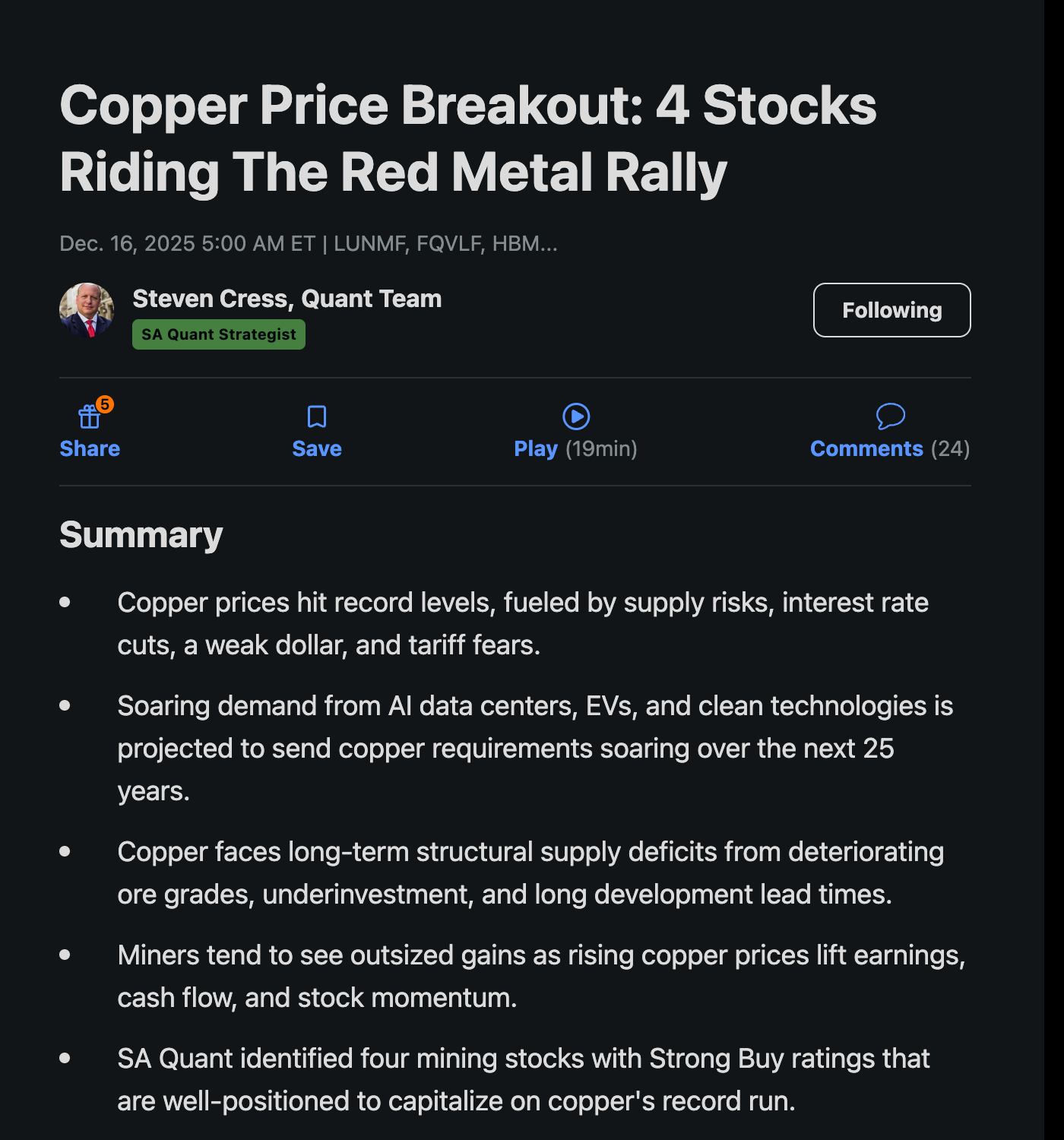1064x1140 pixels.
Task: Click the green SA Quant Strategist badge
Action: tap(218, 334)
